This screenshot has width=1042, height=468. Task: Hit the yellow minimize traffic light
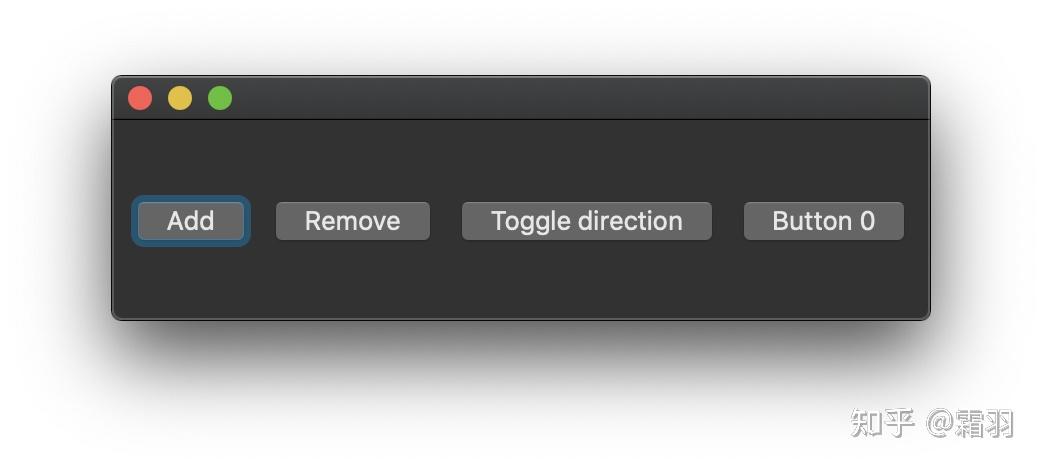click(180, 98)
